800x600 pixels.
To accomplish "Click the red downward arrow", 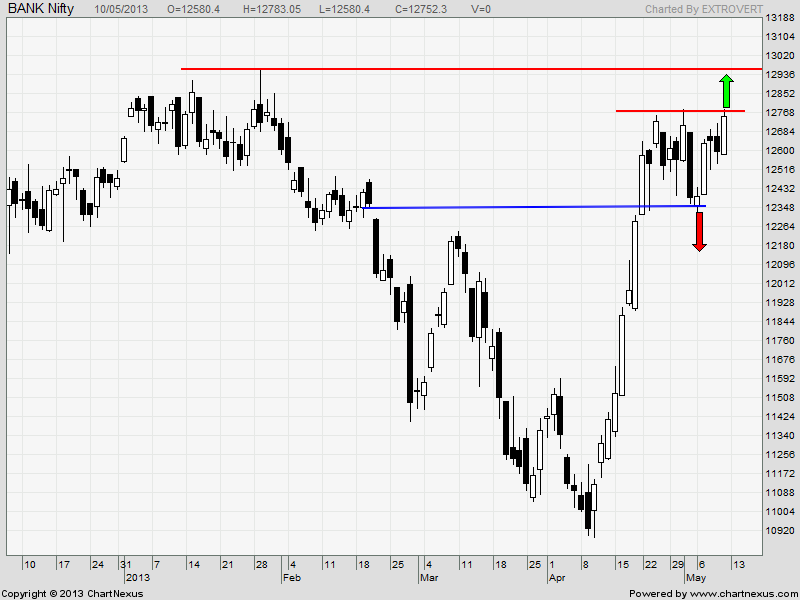I will (699, 230).
